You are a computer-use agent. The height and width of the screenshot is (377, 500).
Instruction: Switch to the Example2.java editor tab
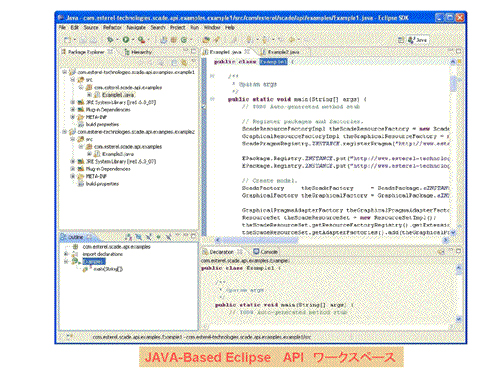[284, 52]
